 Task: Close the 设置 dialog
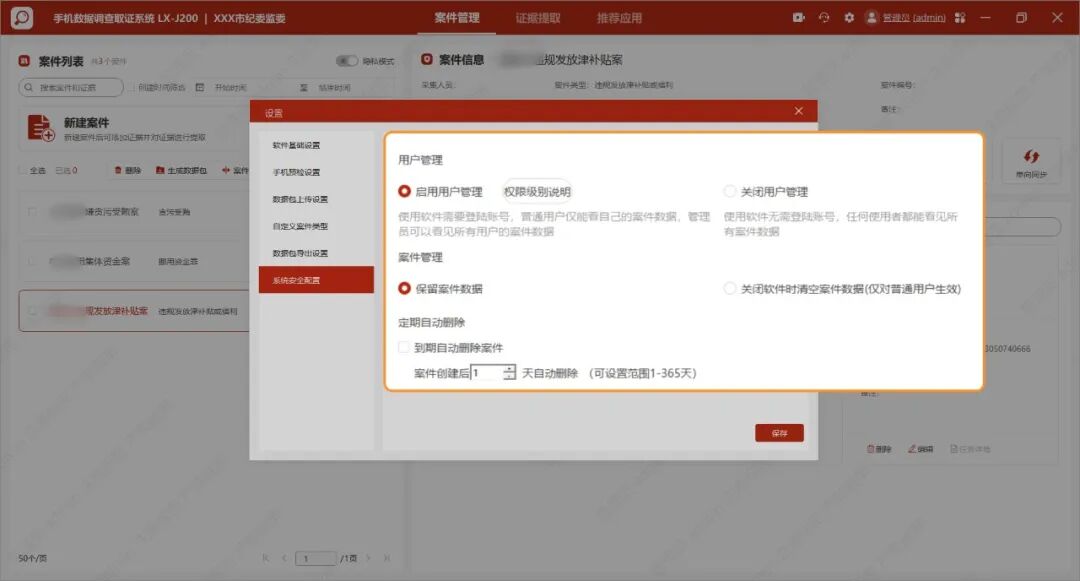point(798,111)
